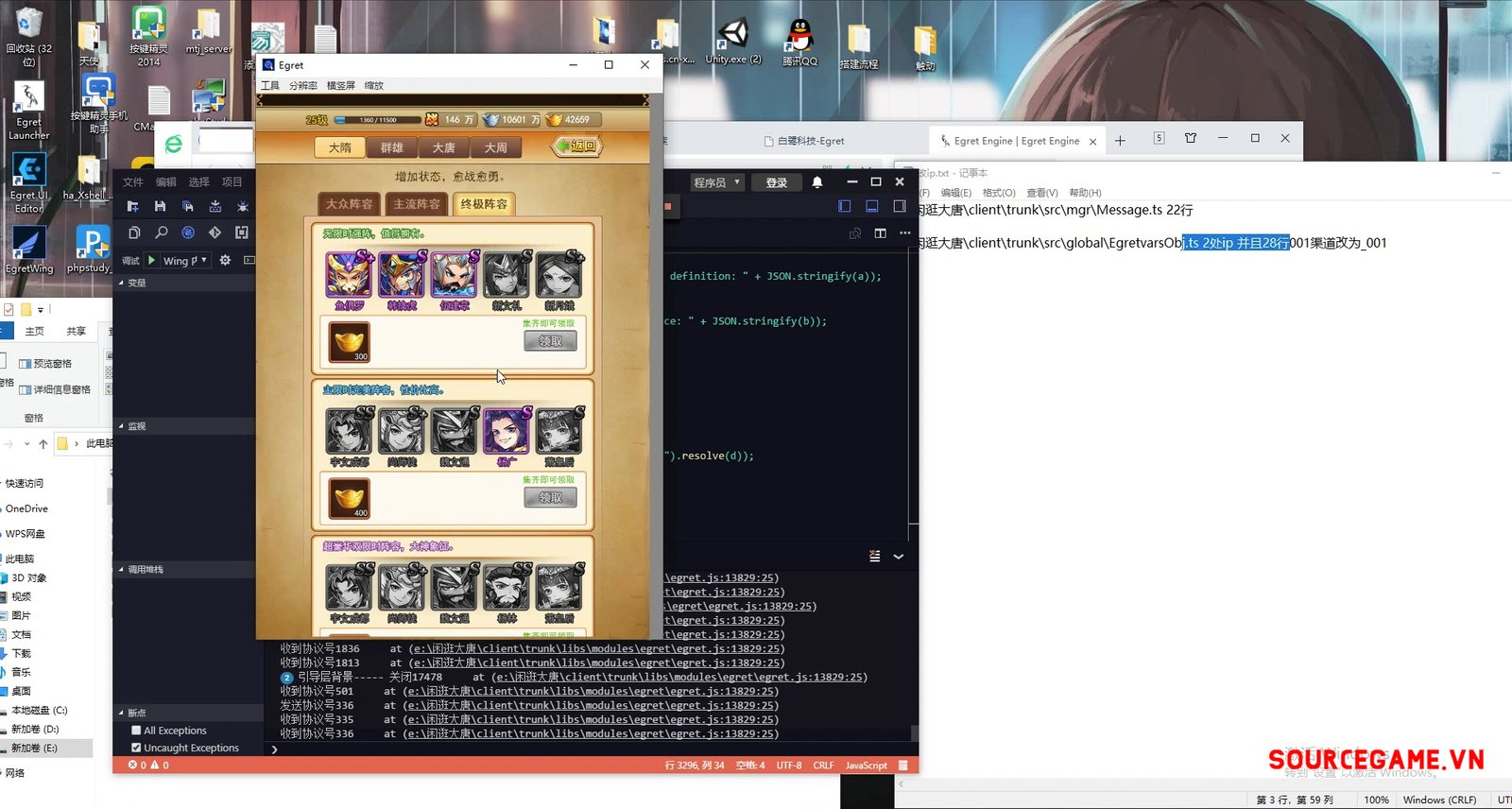This screenshot has height=809, width=1512.
Task: Select the 鱼俱罗 hero portrait
Action: coord(349,275)
